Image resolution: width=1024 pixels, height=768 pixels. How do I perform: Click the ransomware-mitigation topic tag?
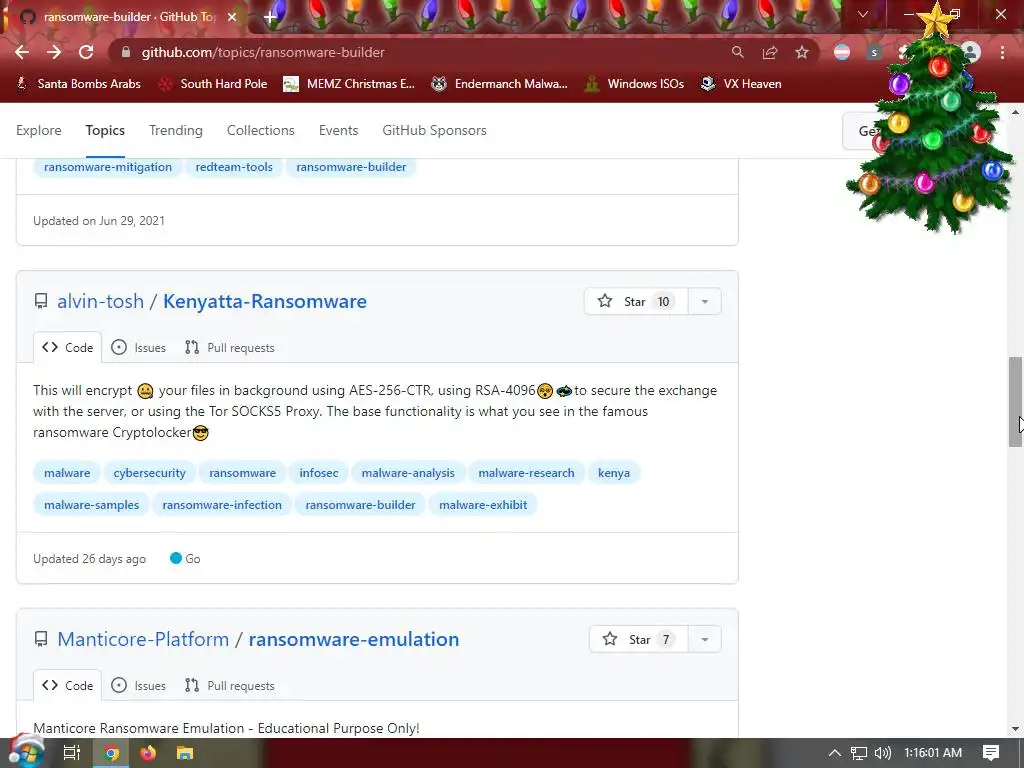pos(108,167)
